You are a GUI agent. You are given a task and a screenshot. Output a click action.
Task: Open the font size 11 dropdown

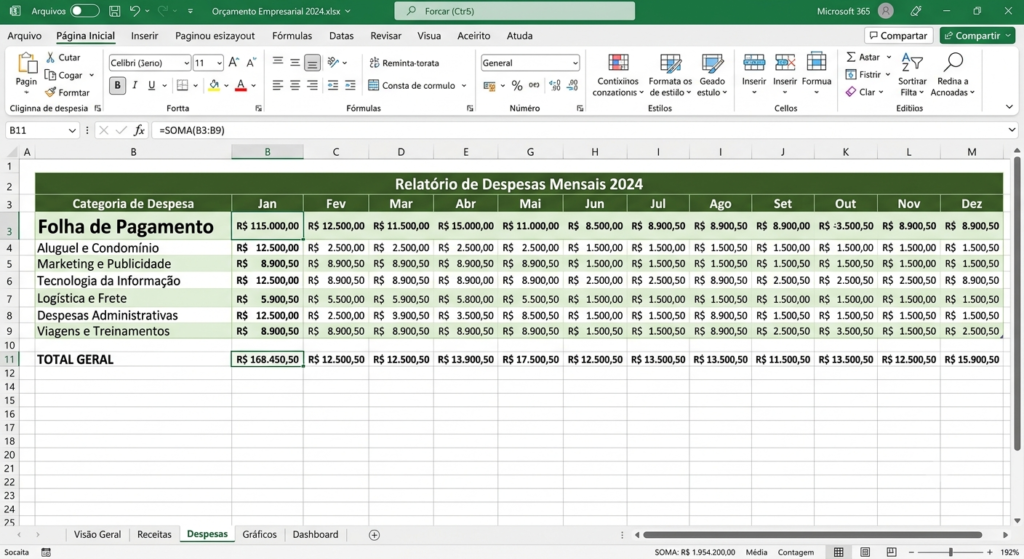tap(219, 63)
